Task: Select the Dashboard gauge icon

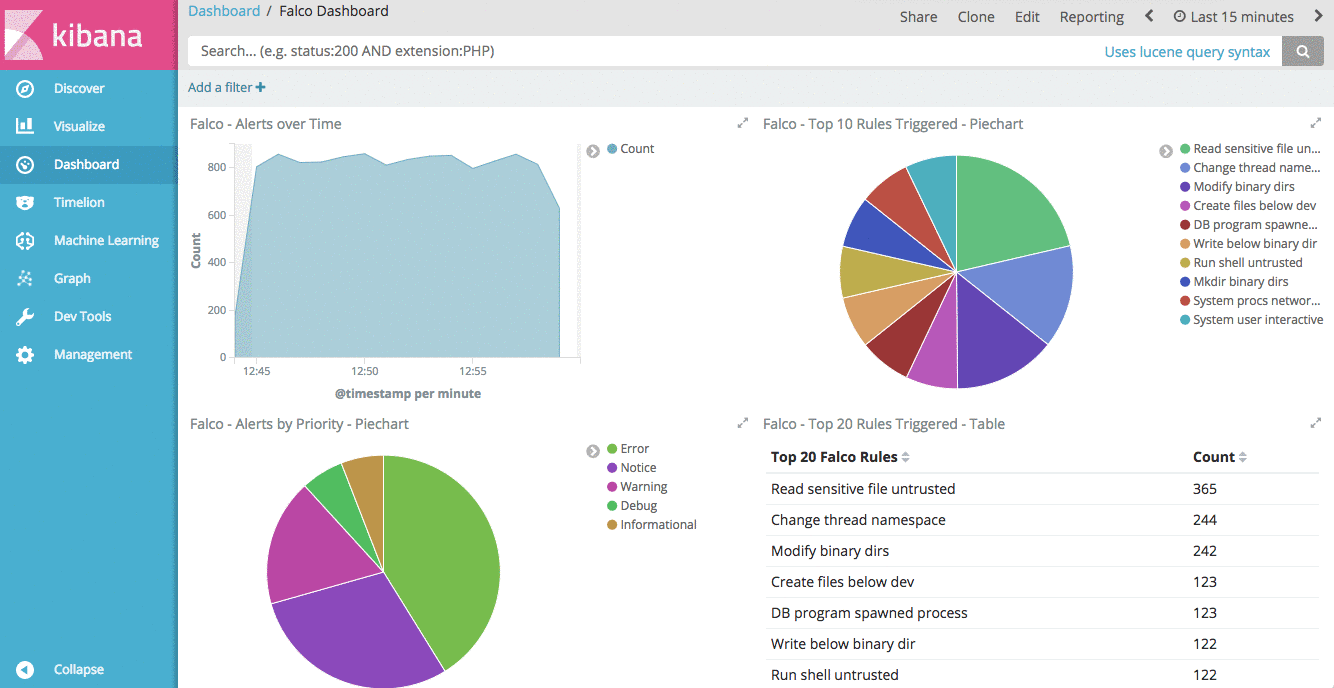Action: pyautogui.click(x=25, y=165)
